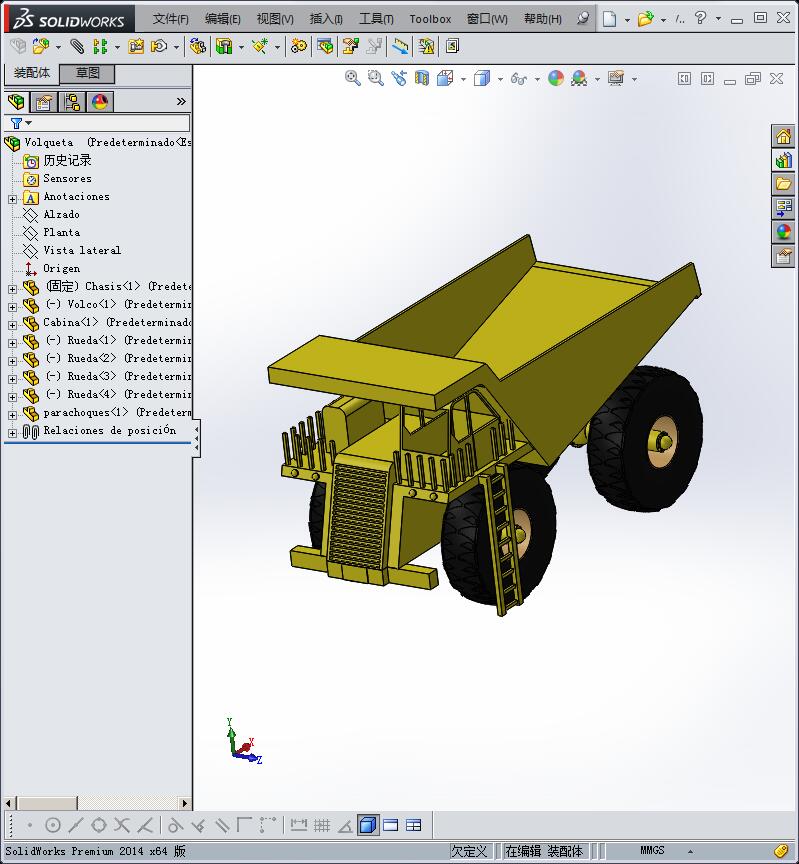Click the Clearance Verification warning icon

(426, 46)
